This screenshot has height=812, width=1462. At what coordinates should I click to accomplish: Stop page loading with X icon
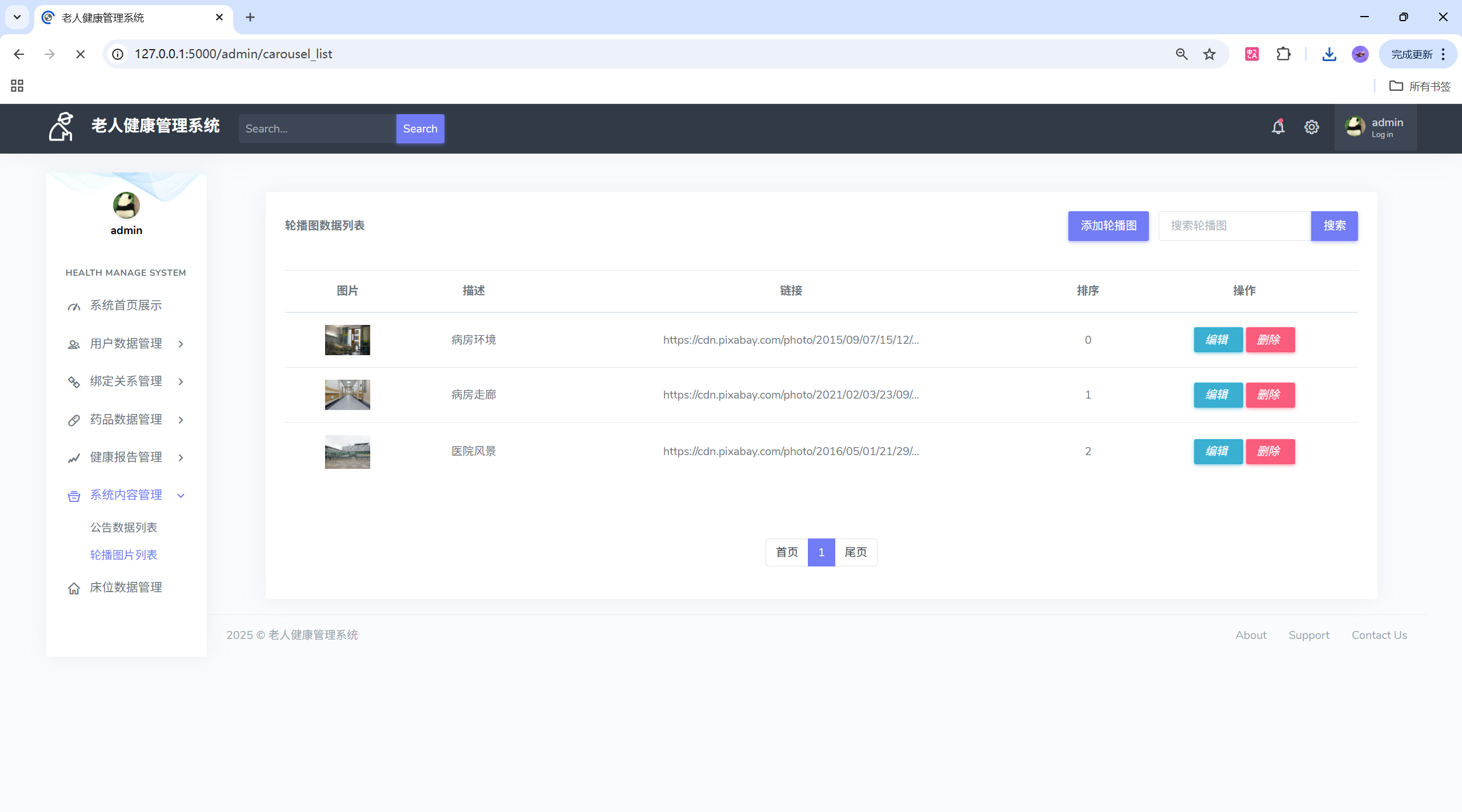(x=81, y=54)
